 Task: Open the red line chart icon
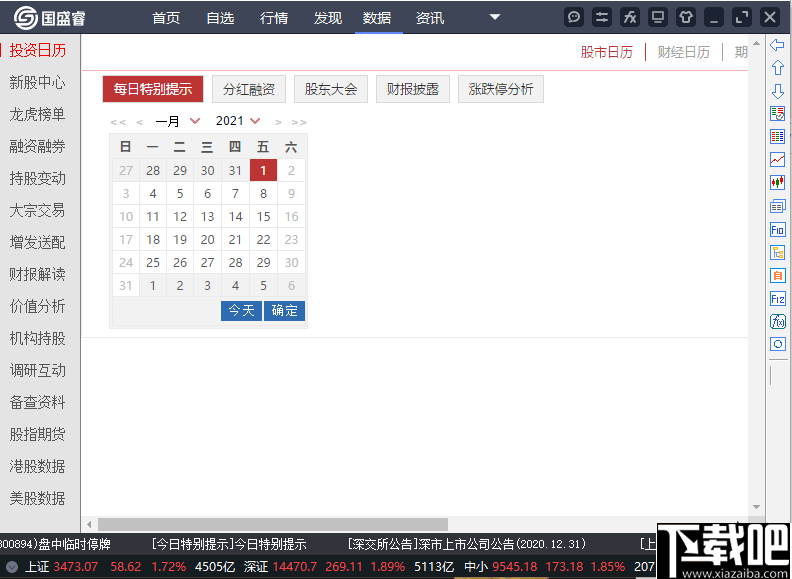tap(777, 159)
